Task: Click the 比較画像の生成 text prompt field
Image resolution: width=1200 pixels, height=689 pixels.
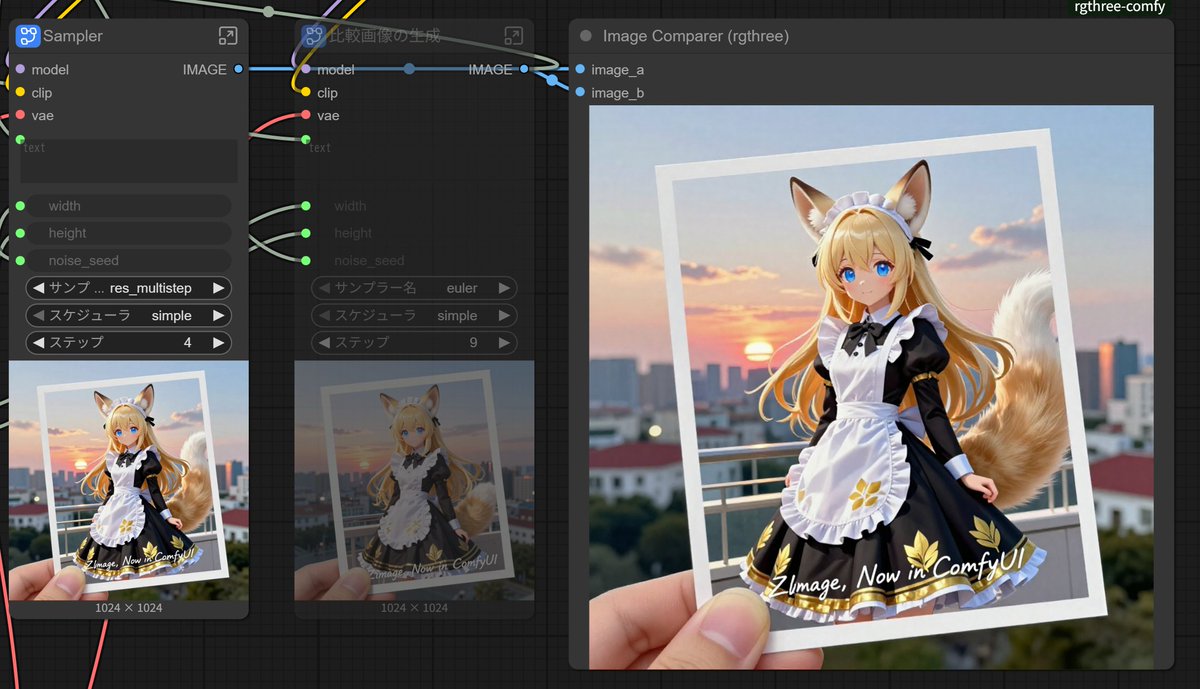Action: click(414, 161)
